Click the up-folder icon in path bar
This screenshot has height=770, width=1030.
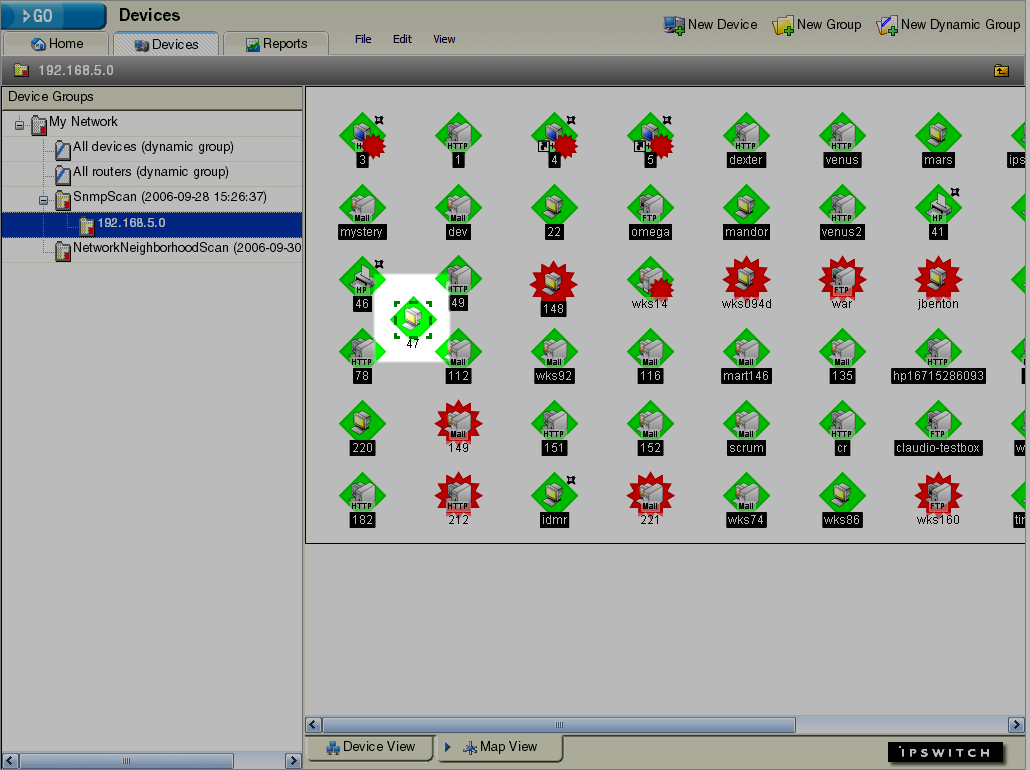point(1001,70)
